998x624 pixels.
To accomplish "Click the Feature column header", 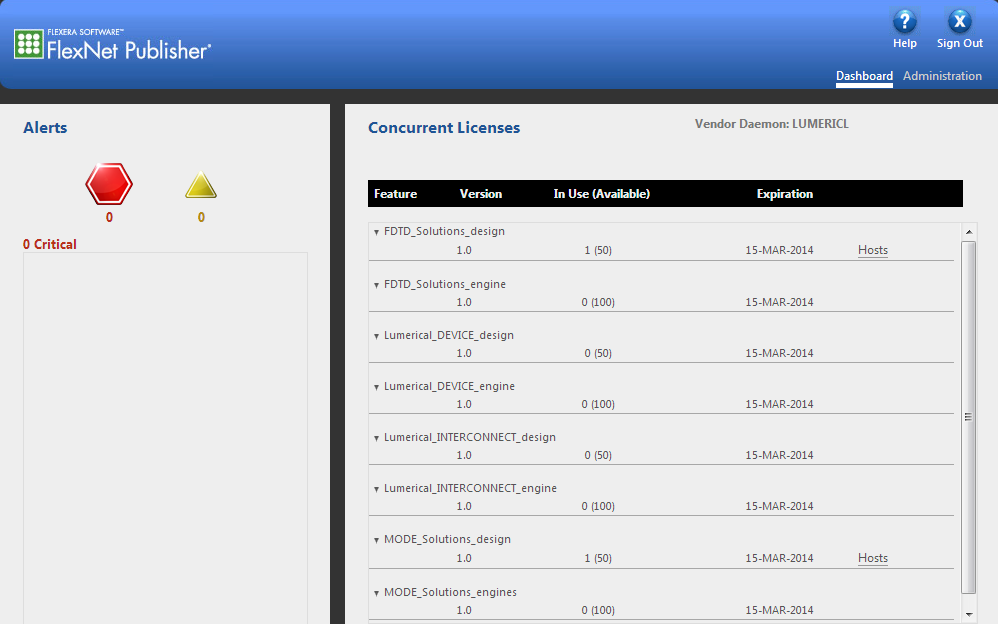I will 395,194.
